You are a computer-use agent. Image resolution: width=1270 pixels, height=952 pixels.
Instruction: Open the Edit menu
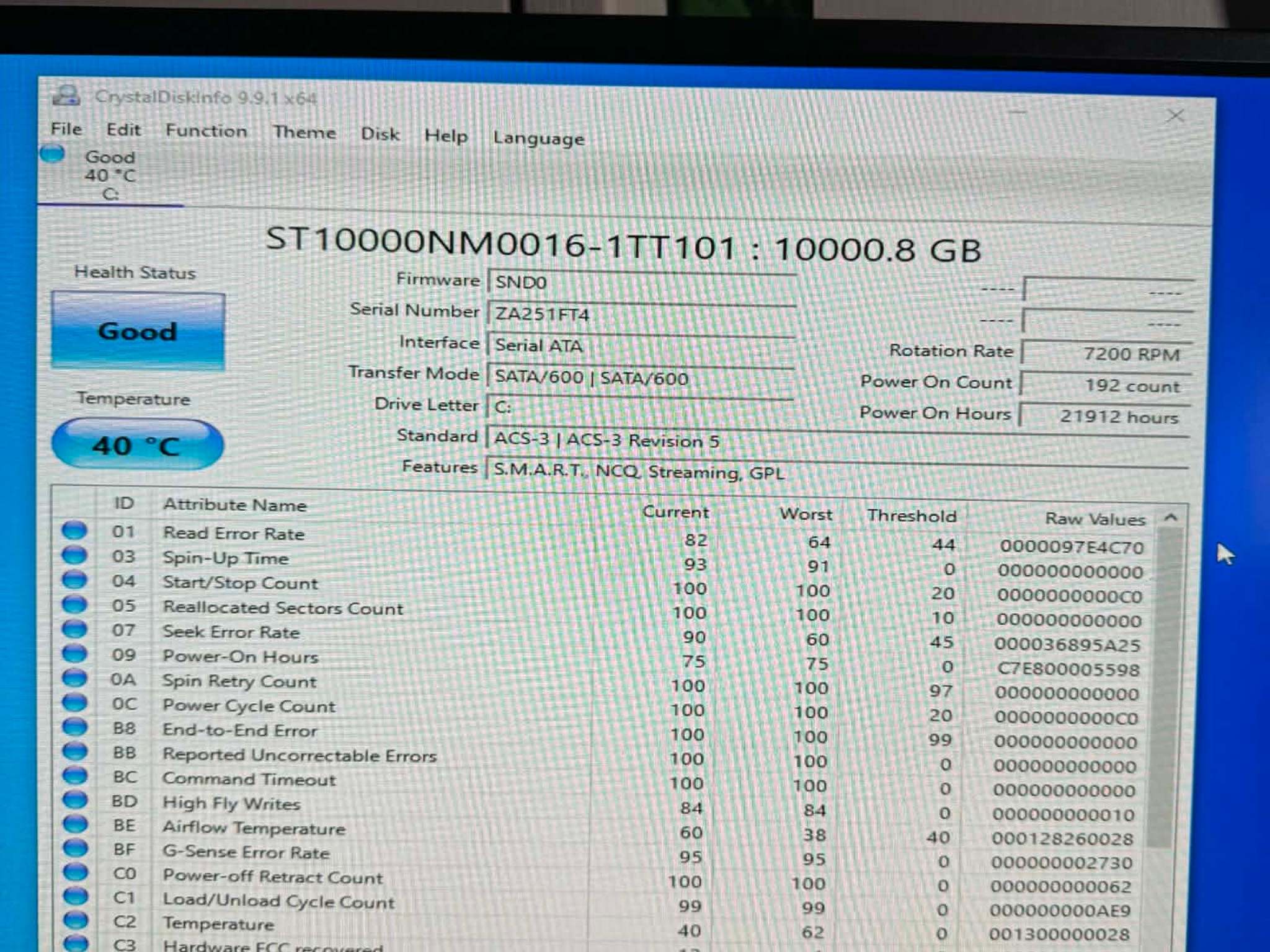click(123, 130)
